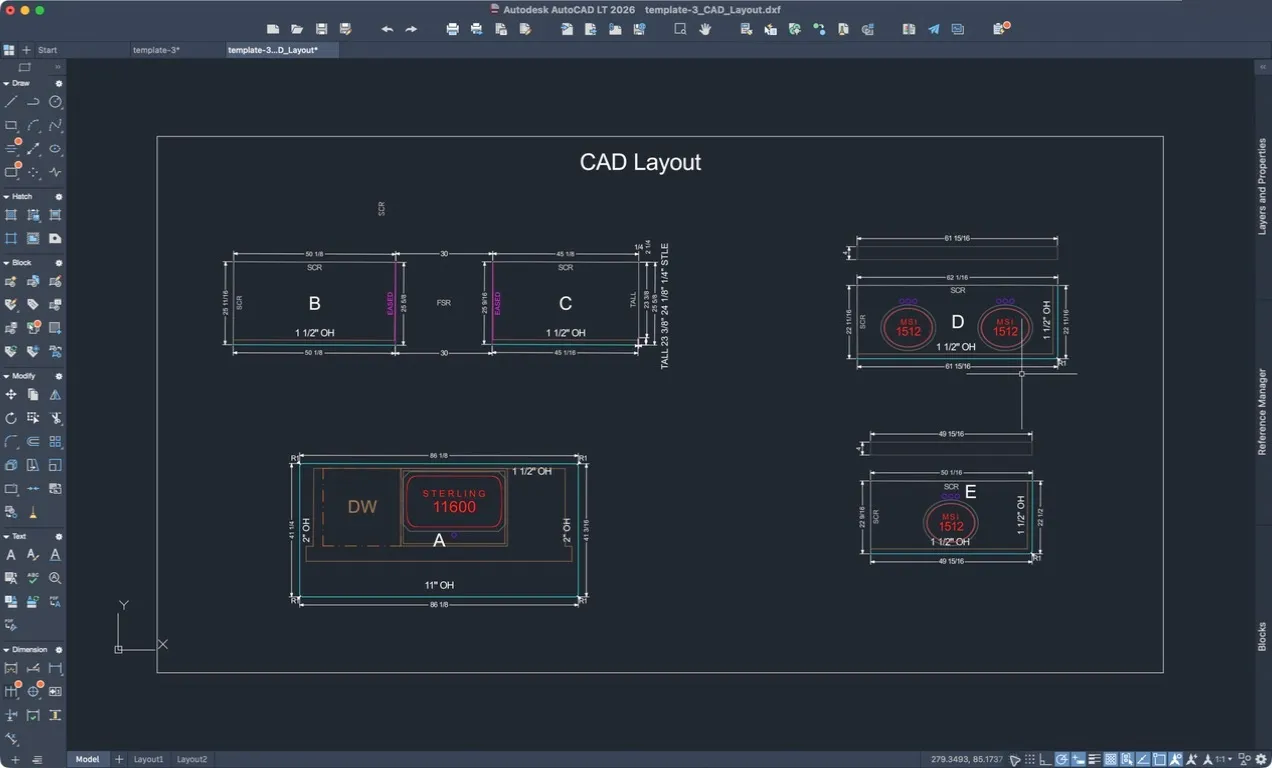Viewport: 1272px width, 768px height.
Task: Click the Save icon in toolbar
Action: coord(321,29)
